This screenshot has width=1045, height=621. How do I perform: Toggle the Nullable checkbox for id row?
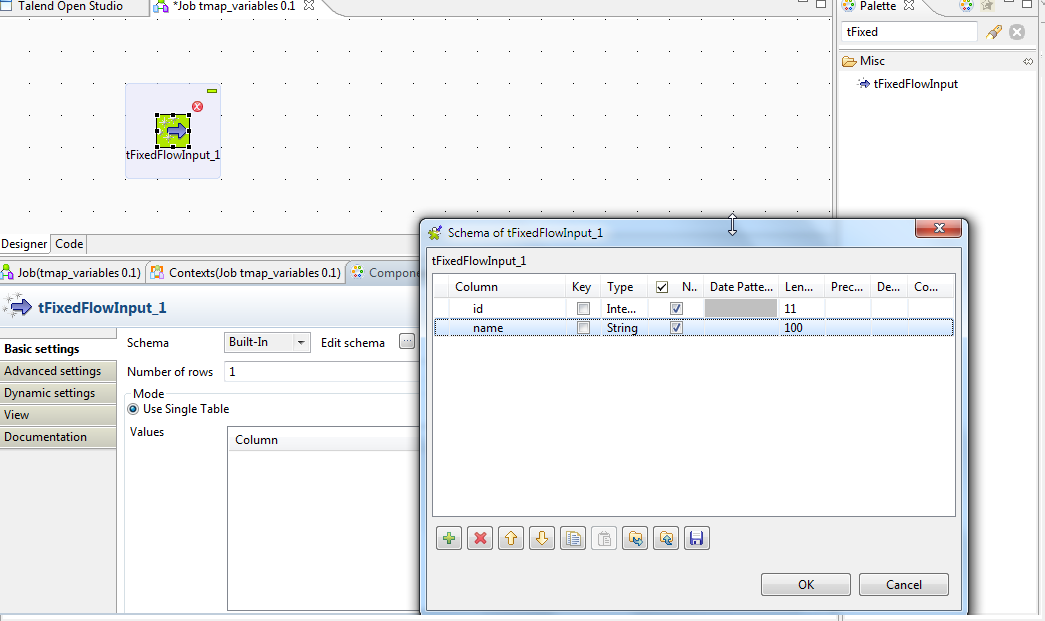pos(676,309)
